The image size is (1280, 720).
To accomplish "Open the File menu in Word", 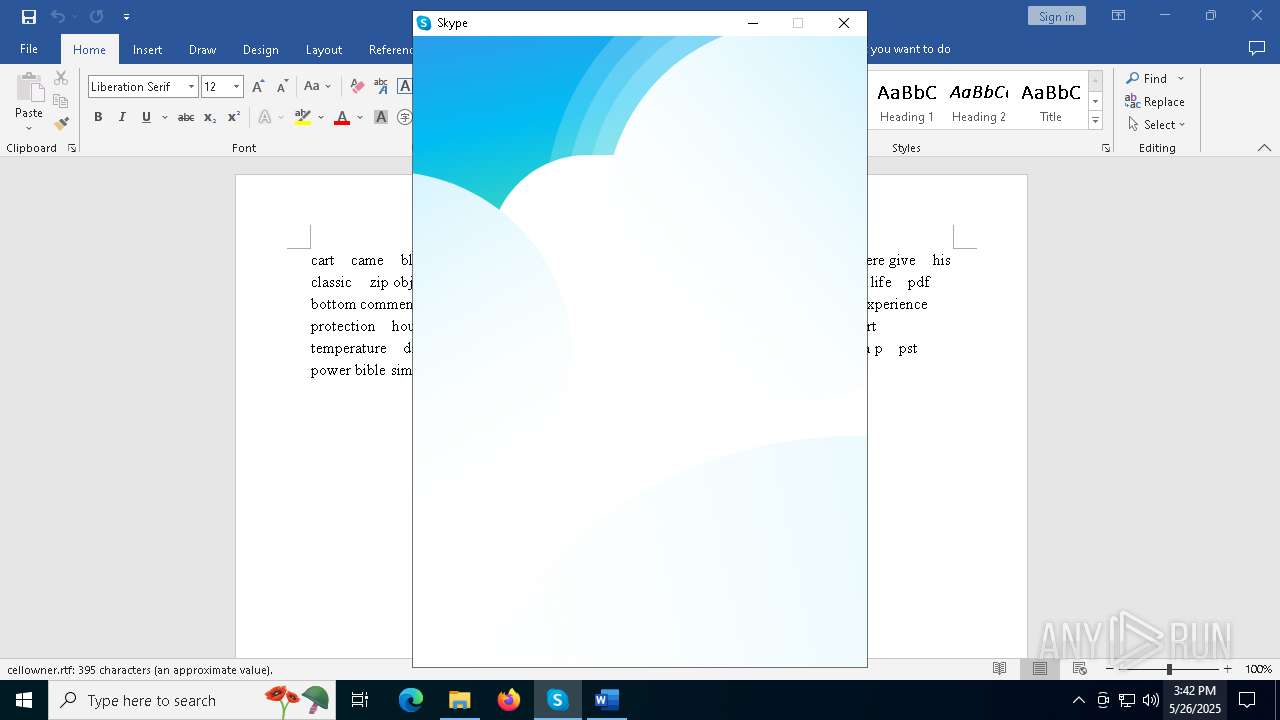I will pyautogui.click(x=29, y=49).
